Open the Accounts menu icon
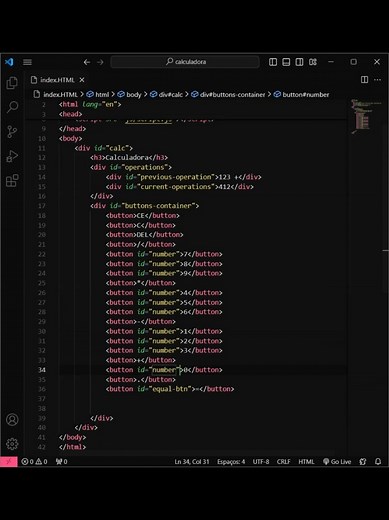 pos(12,420)
